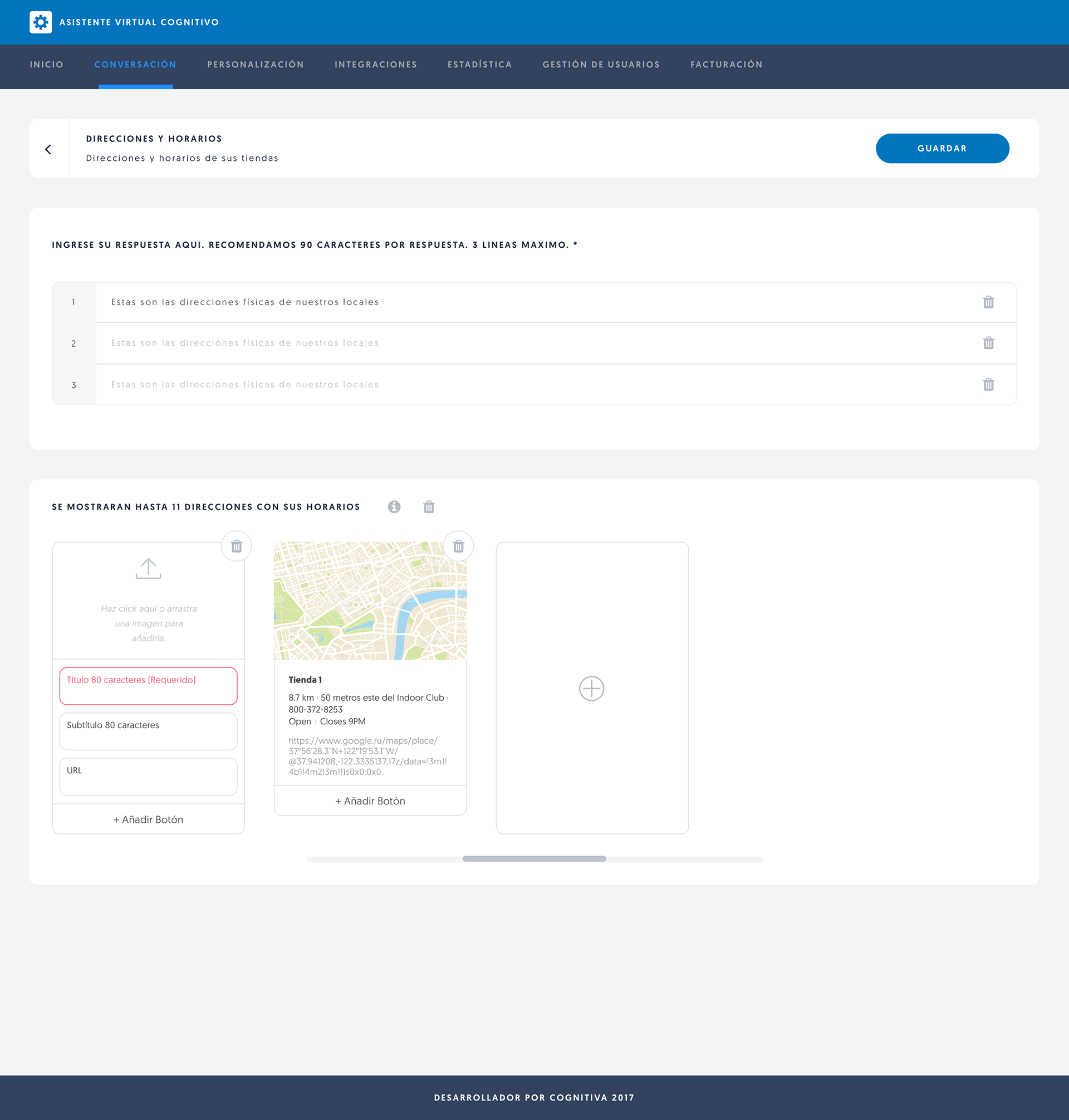Image resolution: width=1069 pixels, height=1120 pixels.
Task: Click Añadir Botón under Tienda 1
Action: [x=370, y=801]
